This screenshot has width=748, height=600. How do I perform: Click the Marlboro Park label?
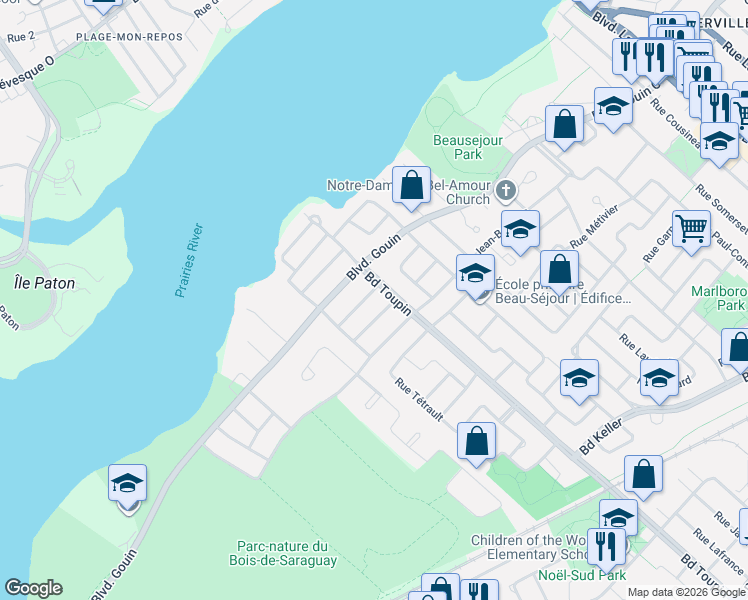[x=719, y=298]
